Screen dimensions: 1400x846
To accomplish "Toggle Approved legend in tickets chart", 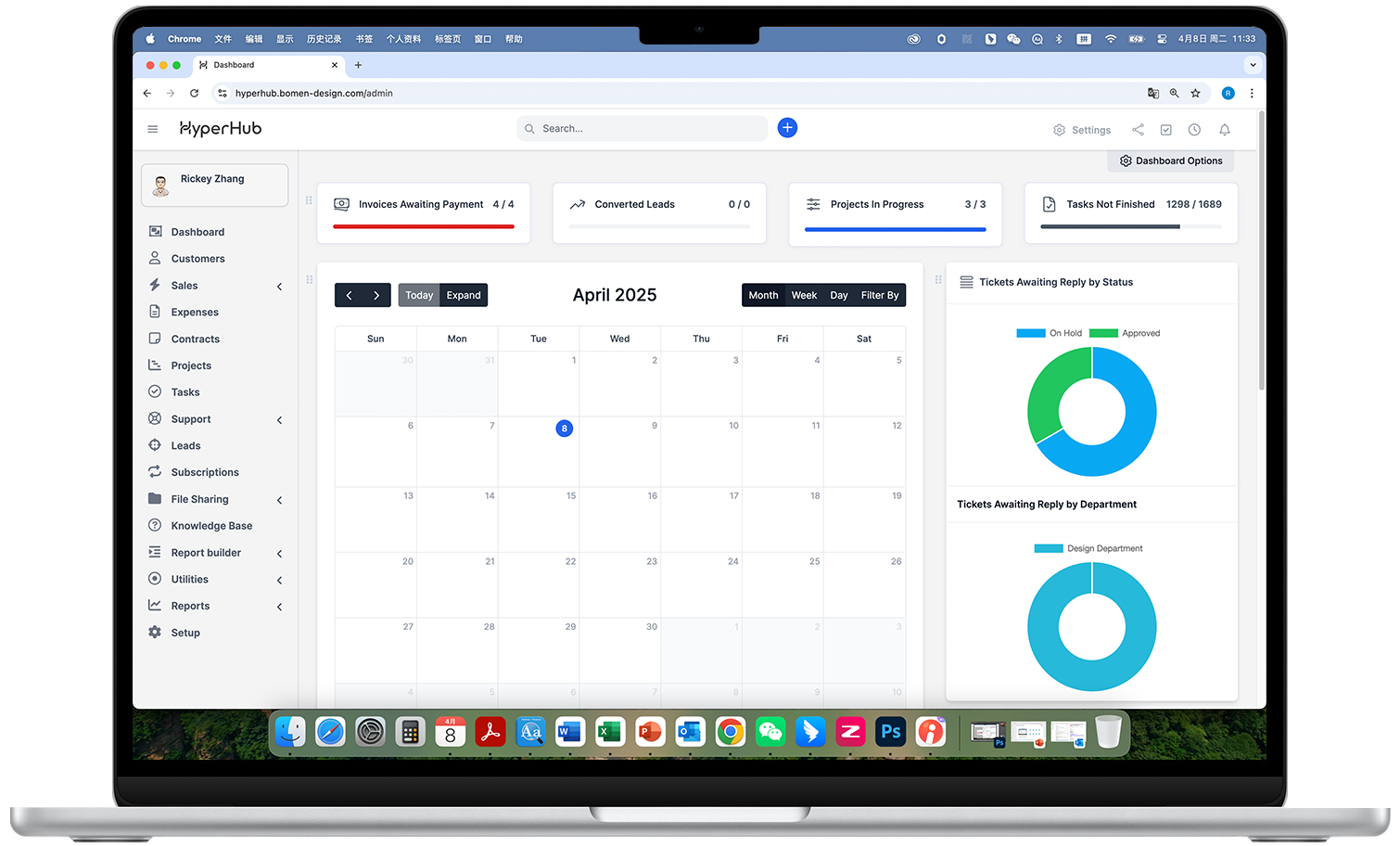I will pyautogui.click(x=1124, y=333).
